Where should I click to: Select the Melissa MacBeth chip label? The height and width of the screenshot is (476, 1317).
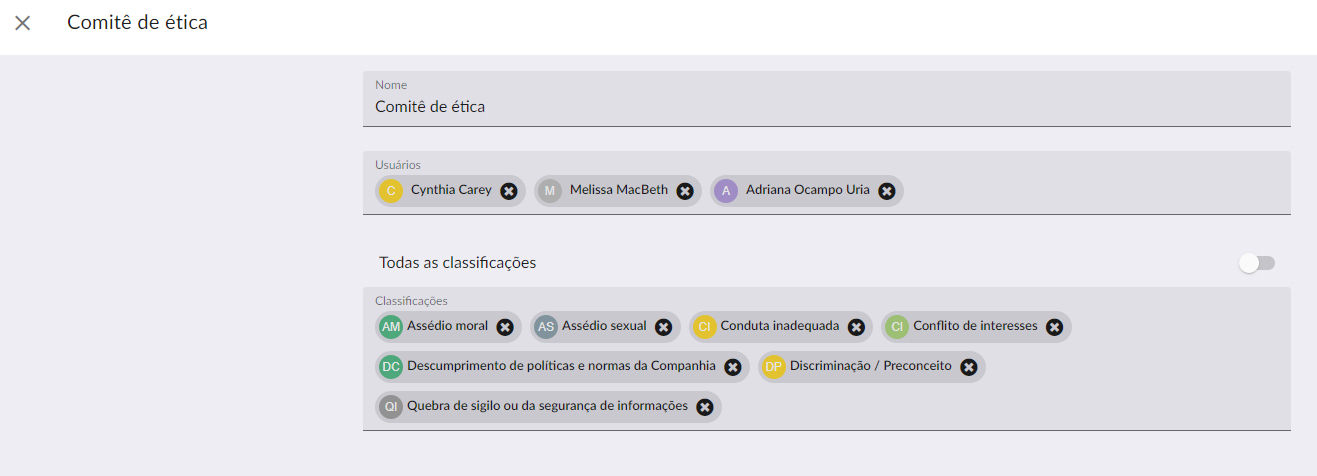[x=618, y=190]
